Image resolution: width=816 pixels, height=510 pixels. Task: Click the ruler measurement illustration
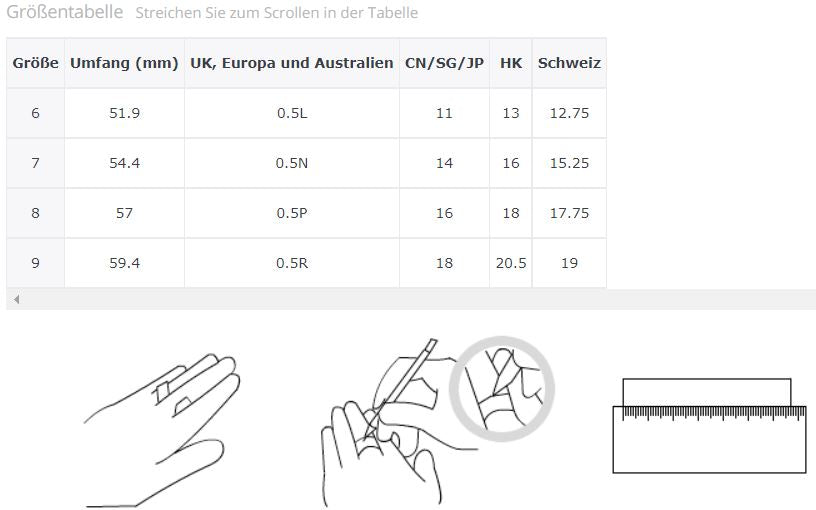coord(708,425)
